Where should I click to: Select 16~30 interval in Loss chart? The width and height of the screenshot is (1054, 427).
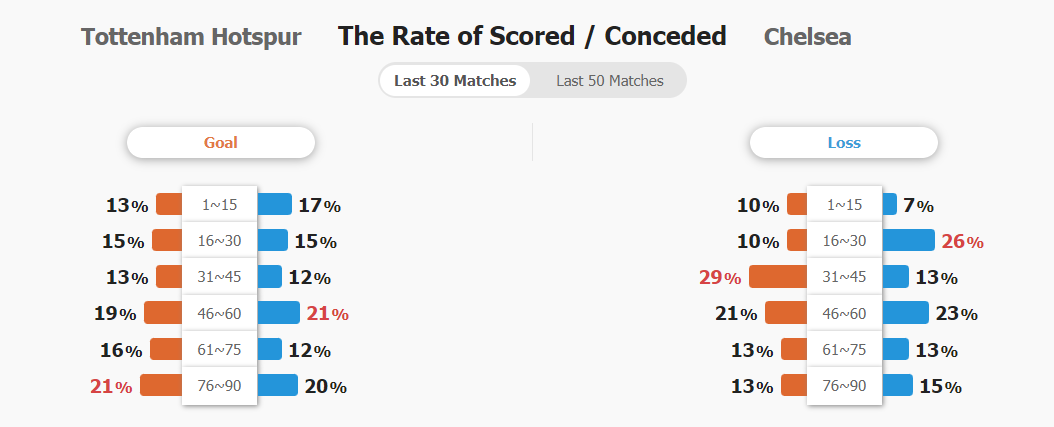[x=844, y=241]
